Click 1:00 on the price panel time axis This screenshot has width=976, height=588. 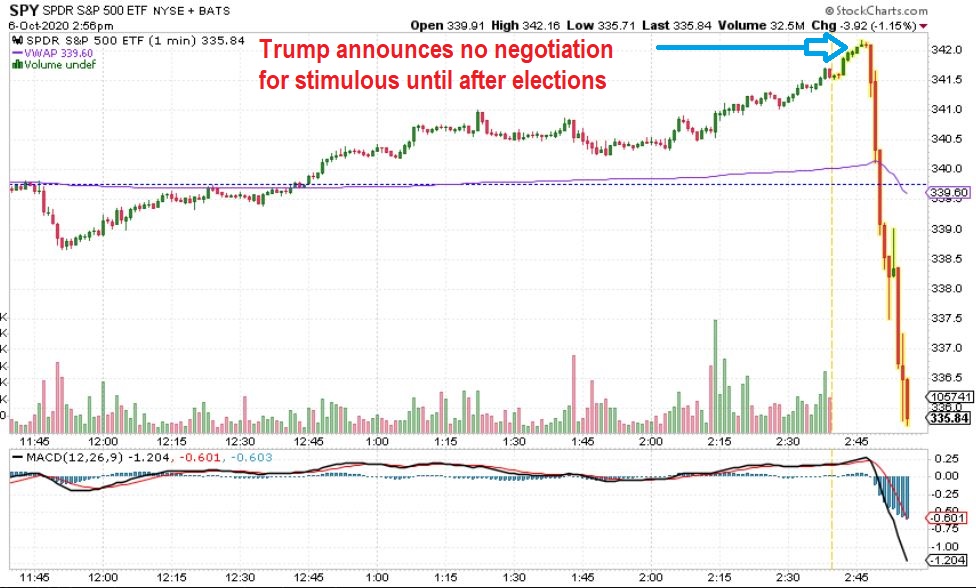[x=377, y=442]
